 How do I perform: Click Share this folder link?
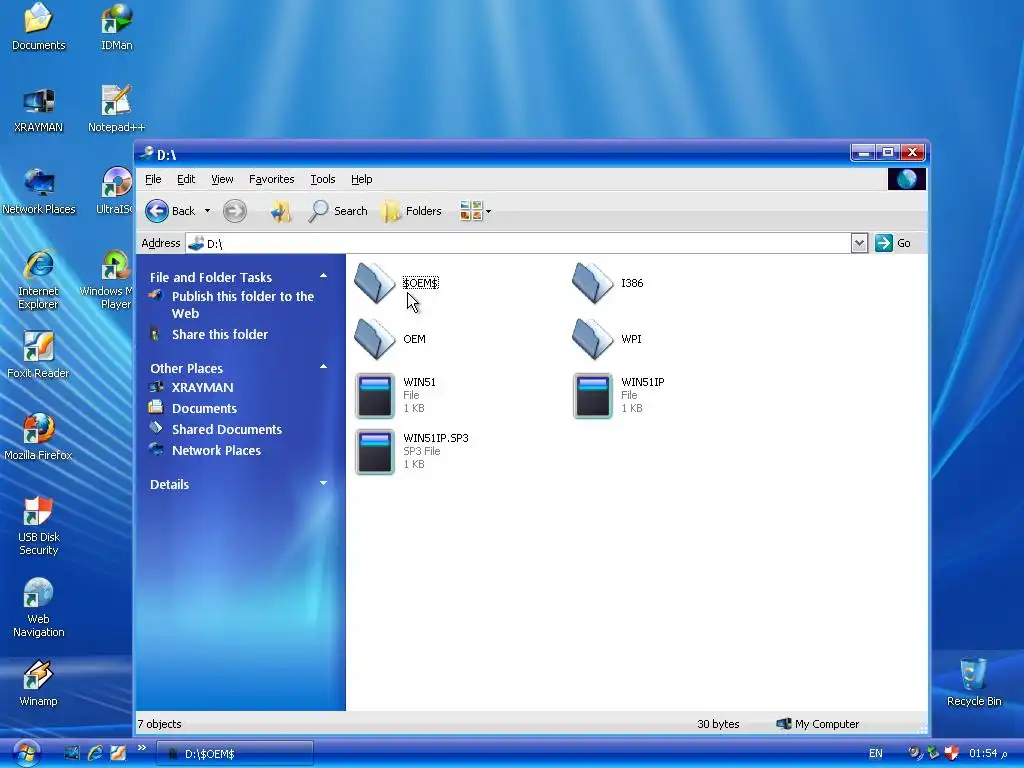coord(220,334)
